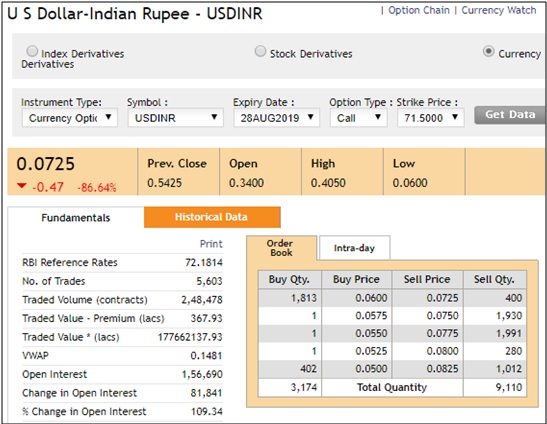
Task: Switch to the Fundamentals tab
Action: pos(76,218)
